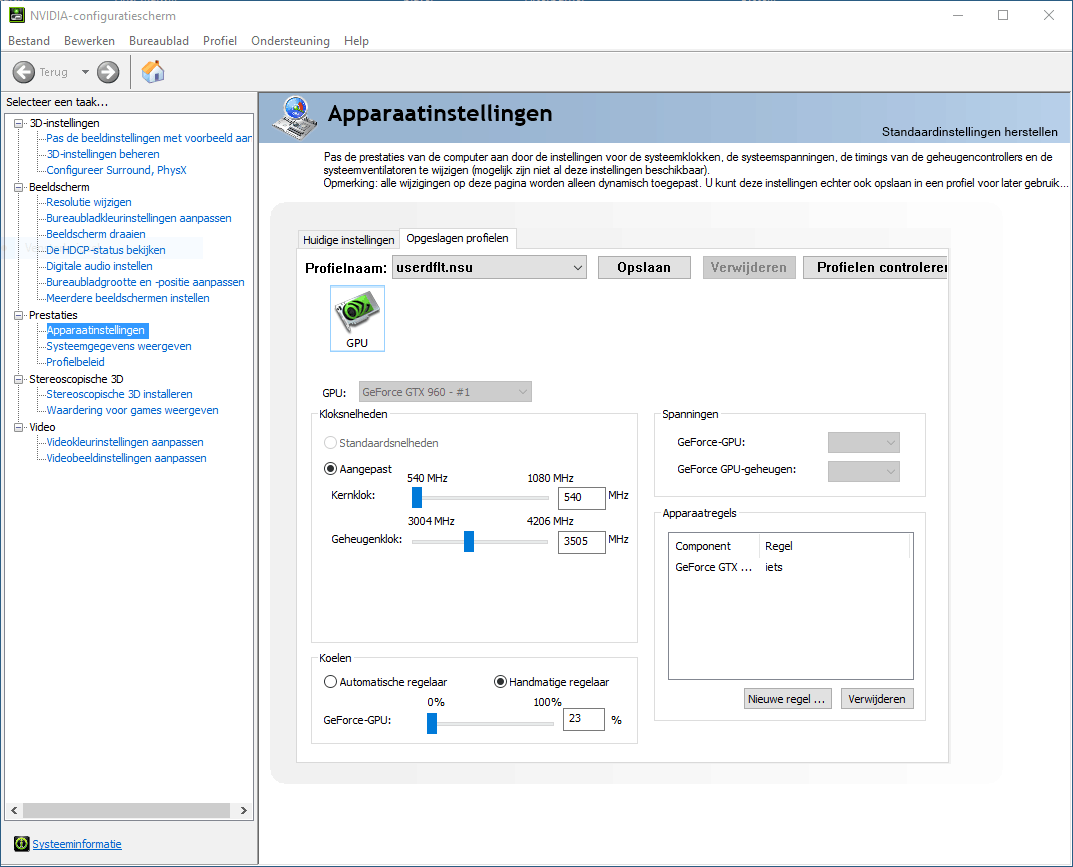
Task: Click the Systeeminformatie icon at bottom left
Action: click(x=22, y=844)
